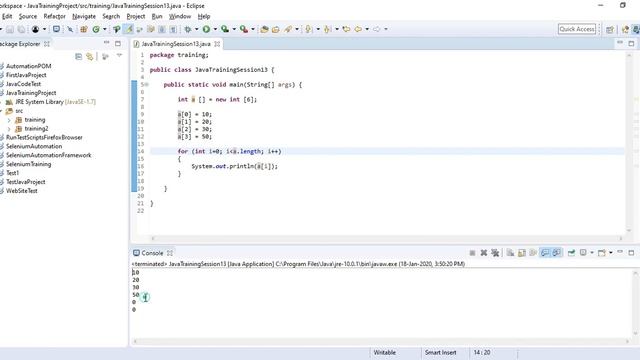This screenshot has width=640, height=360.
Task: Click the Run External Tools icon
Action: click(x=244, y=29)
